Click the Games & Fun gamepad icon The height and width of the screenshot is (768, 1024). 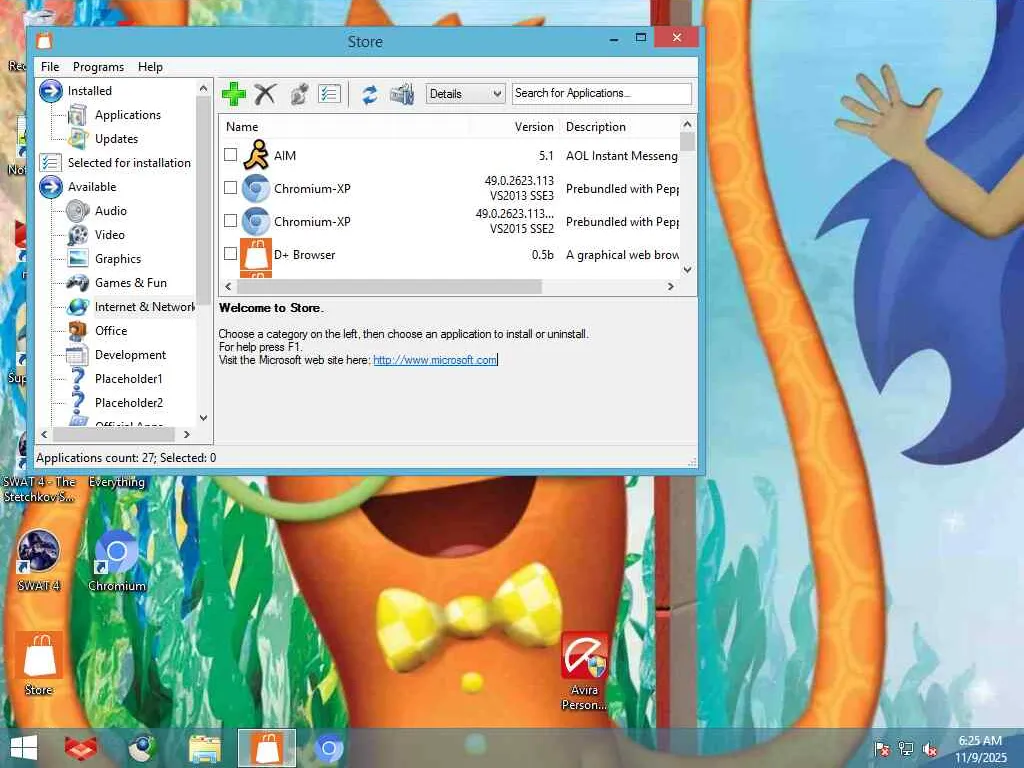pos(78,283)
